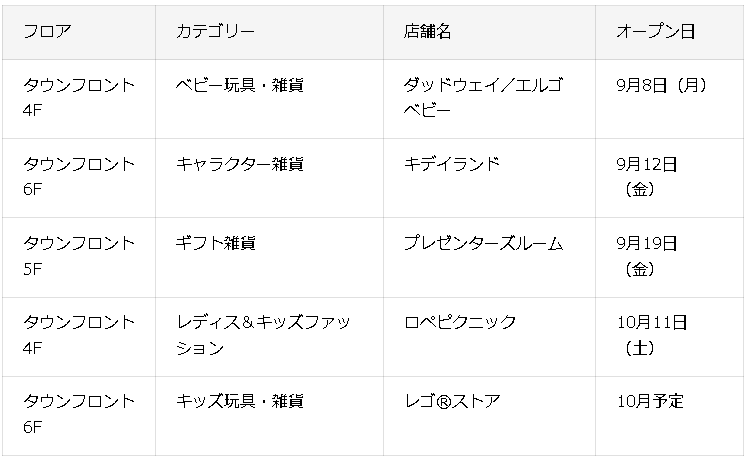Select the ダッドウェイ／エルゴベビー store name
The height and width of the screenshot is (460, 747).
(x=483, y=98)
